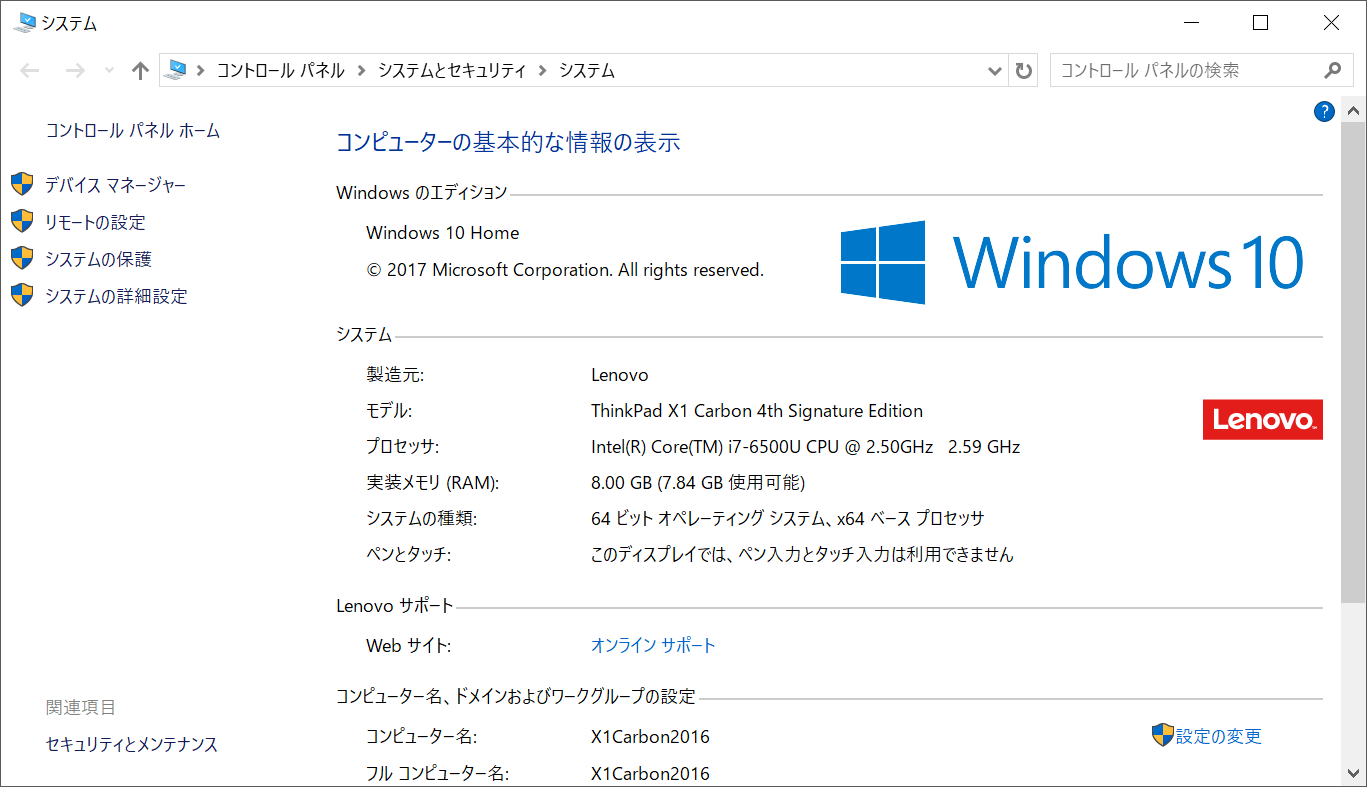Select コントロール パネル in the breadcrumb
Screen dimensions: 1367x787
[280, 71]
